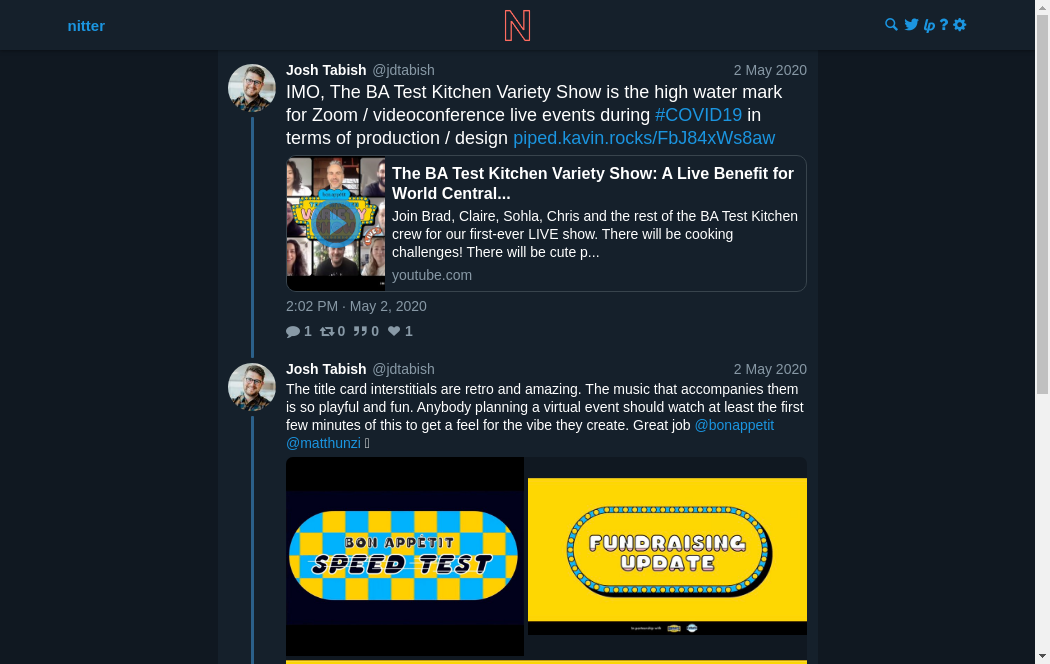
Task: Play the BA Test Kitchen video preview
Action: [x=336, y=223]
